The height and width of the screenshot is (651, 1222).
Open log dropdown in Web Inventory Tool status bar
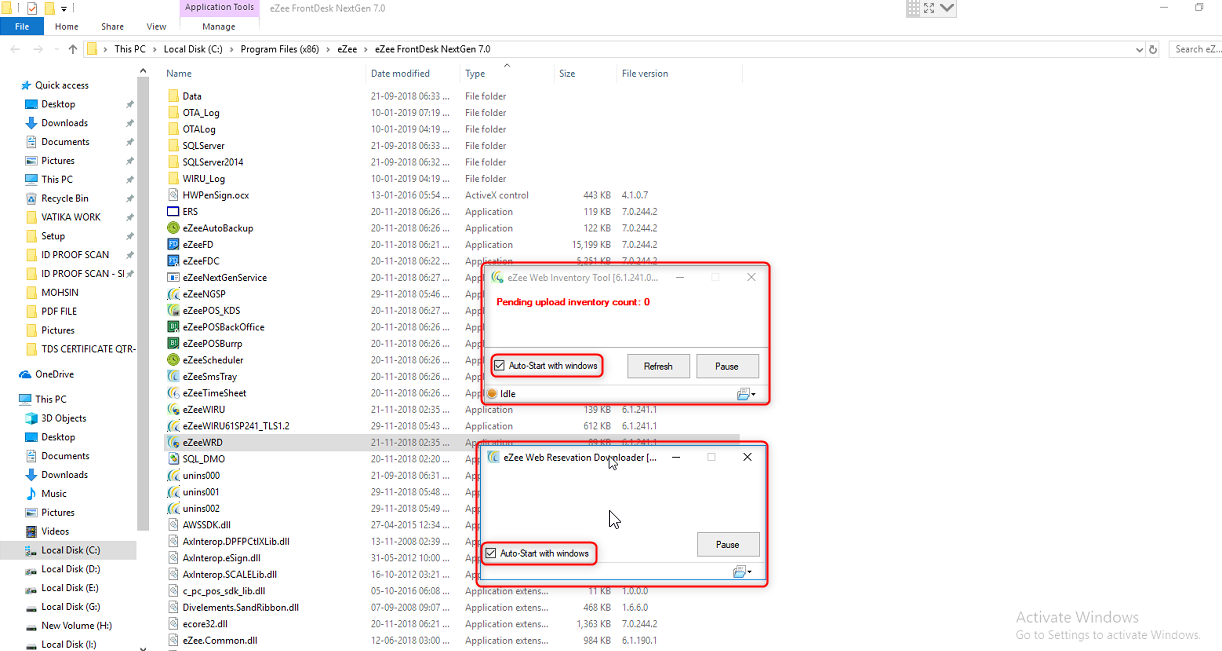tap(746, 394)
